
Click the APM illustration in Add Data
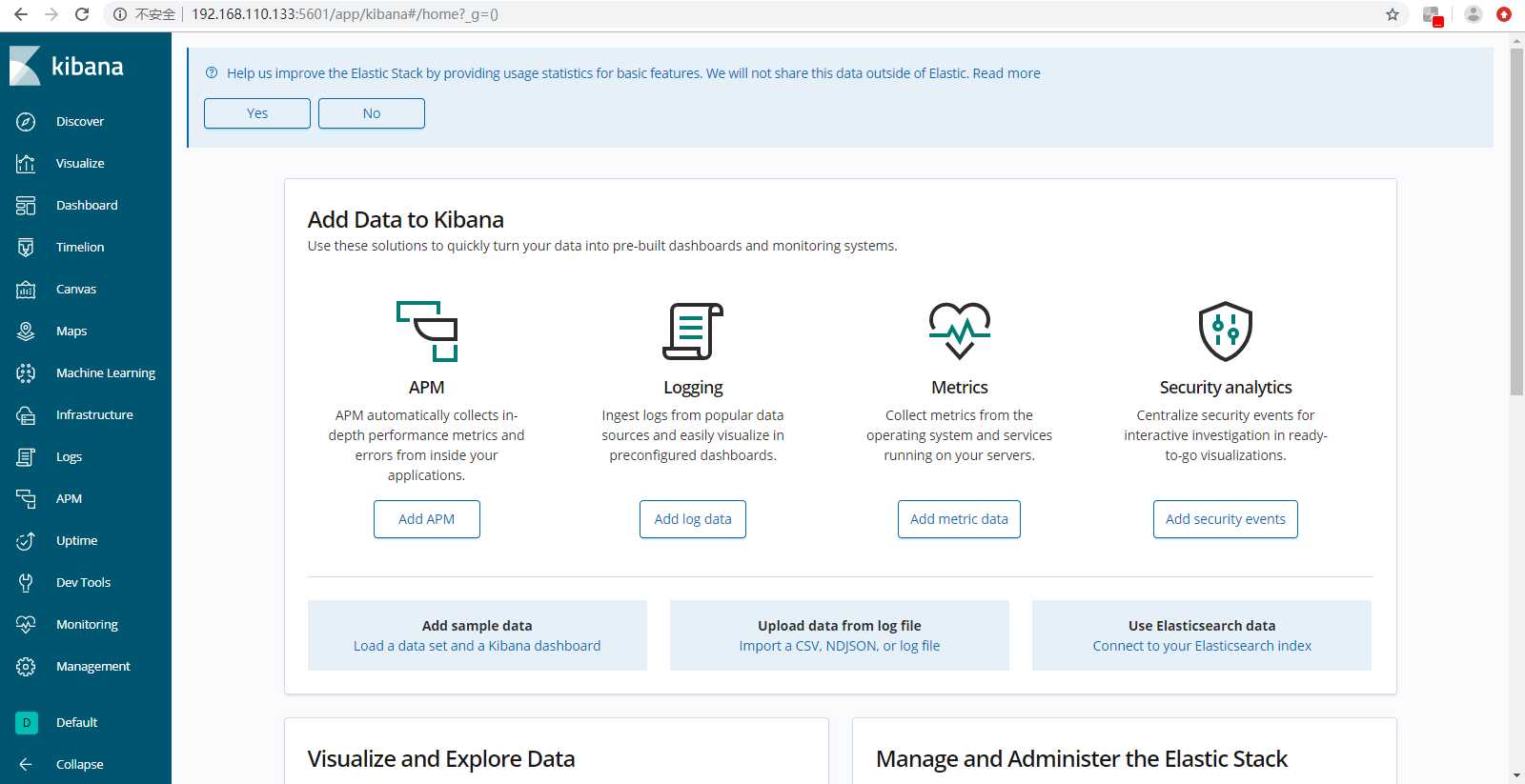[427, 332]
